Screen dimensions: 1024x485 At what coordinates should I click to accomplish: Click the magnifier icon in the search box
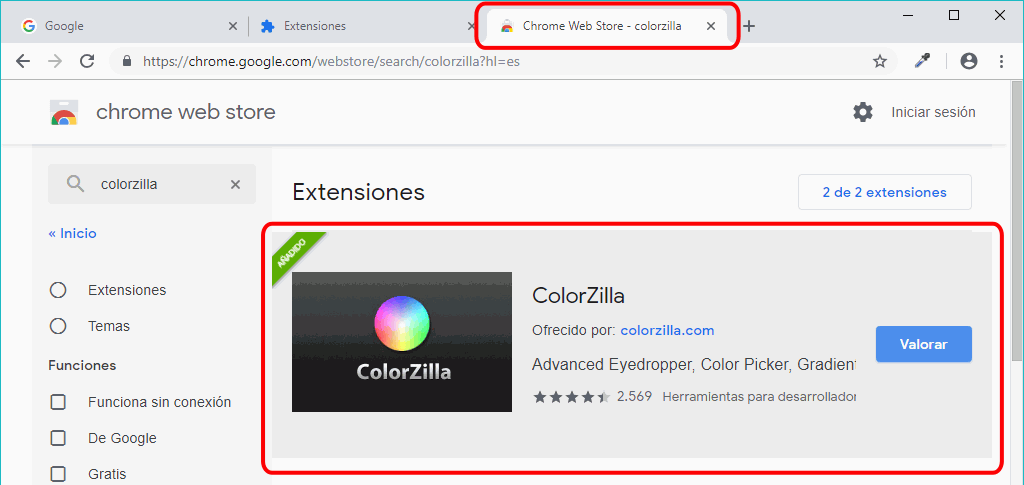click(76, 185)
